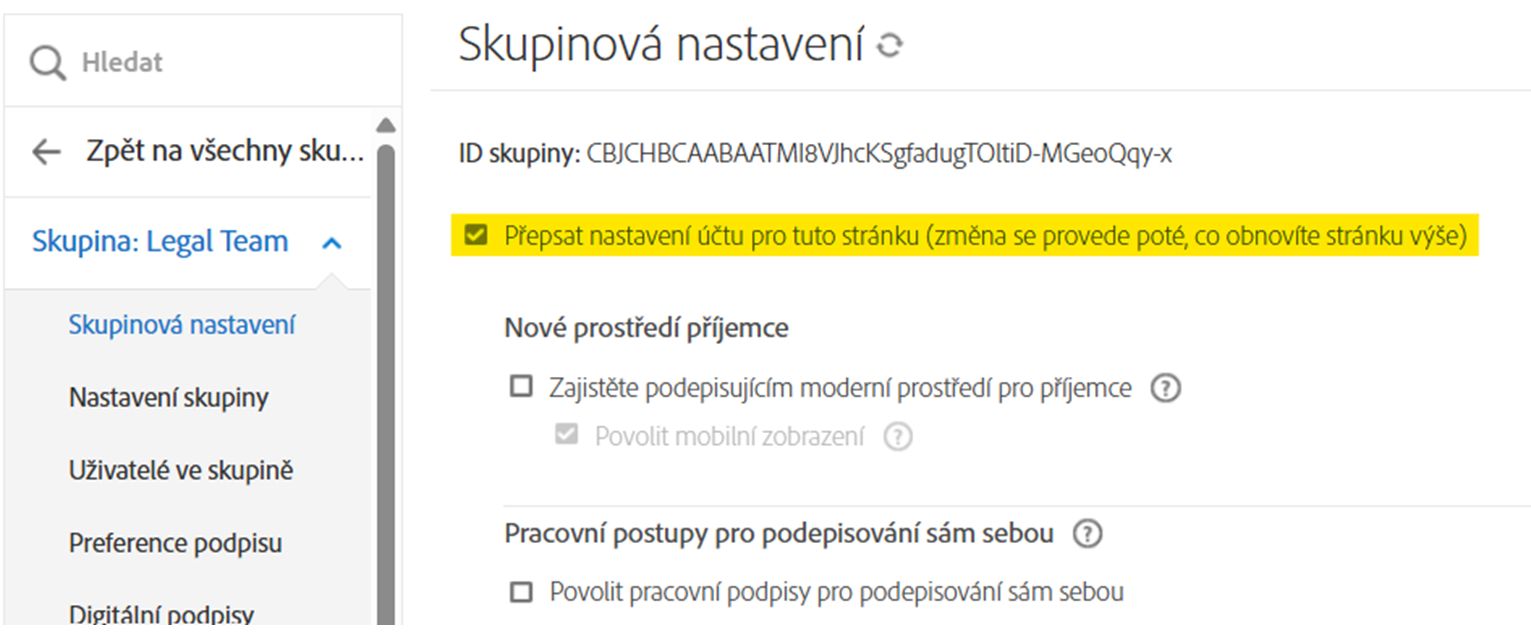Check Povolit pracovní podpisy pro podepisování sám sebou
Screen dimensions: 1531x639
pos(520,592)
